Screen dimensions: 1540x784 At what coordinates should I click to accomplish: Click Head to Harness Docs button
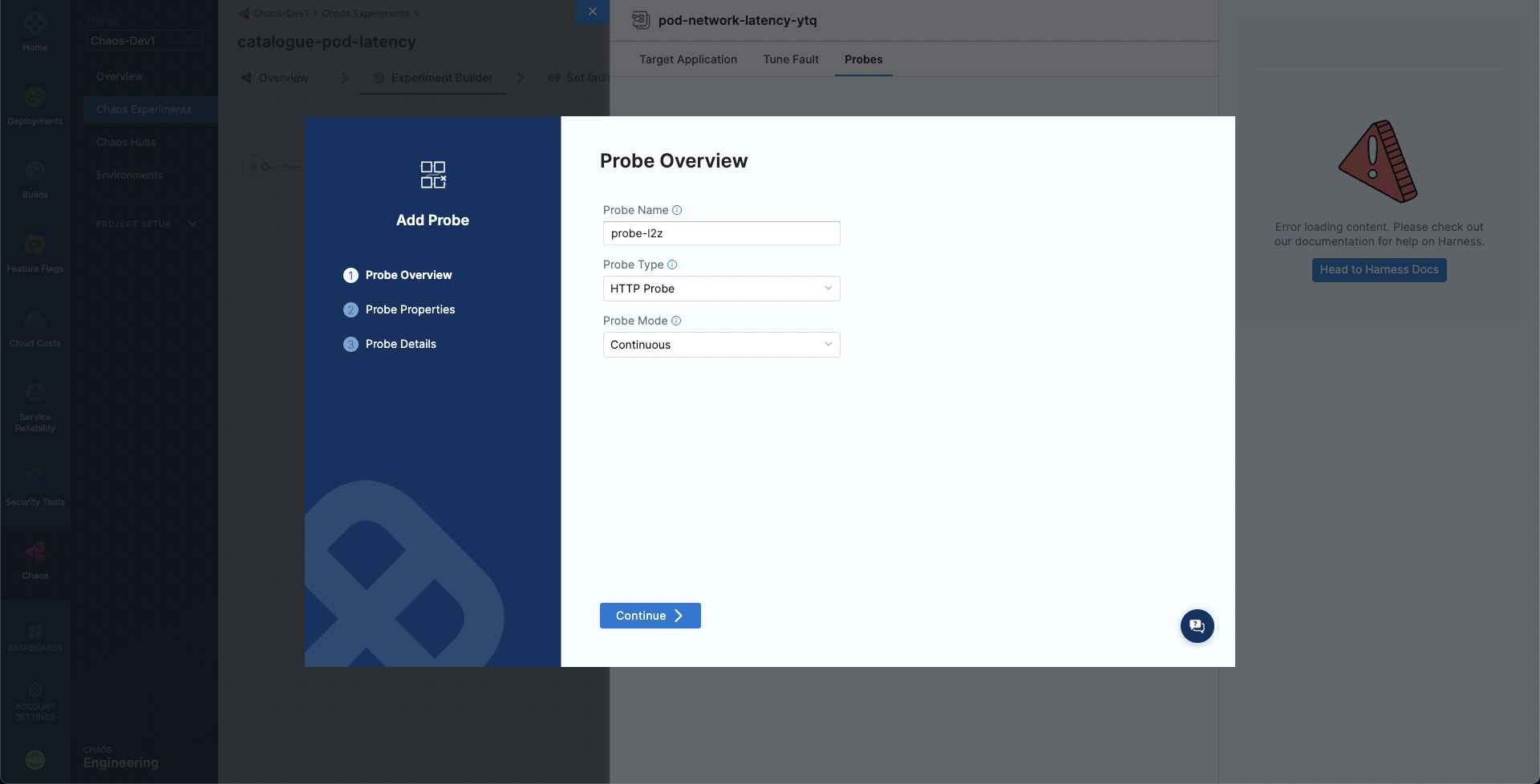tap(1379, 269)
